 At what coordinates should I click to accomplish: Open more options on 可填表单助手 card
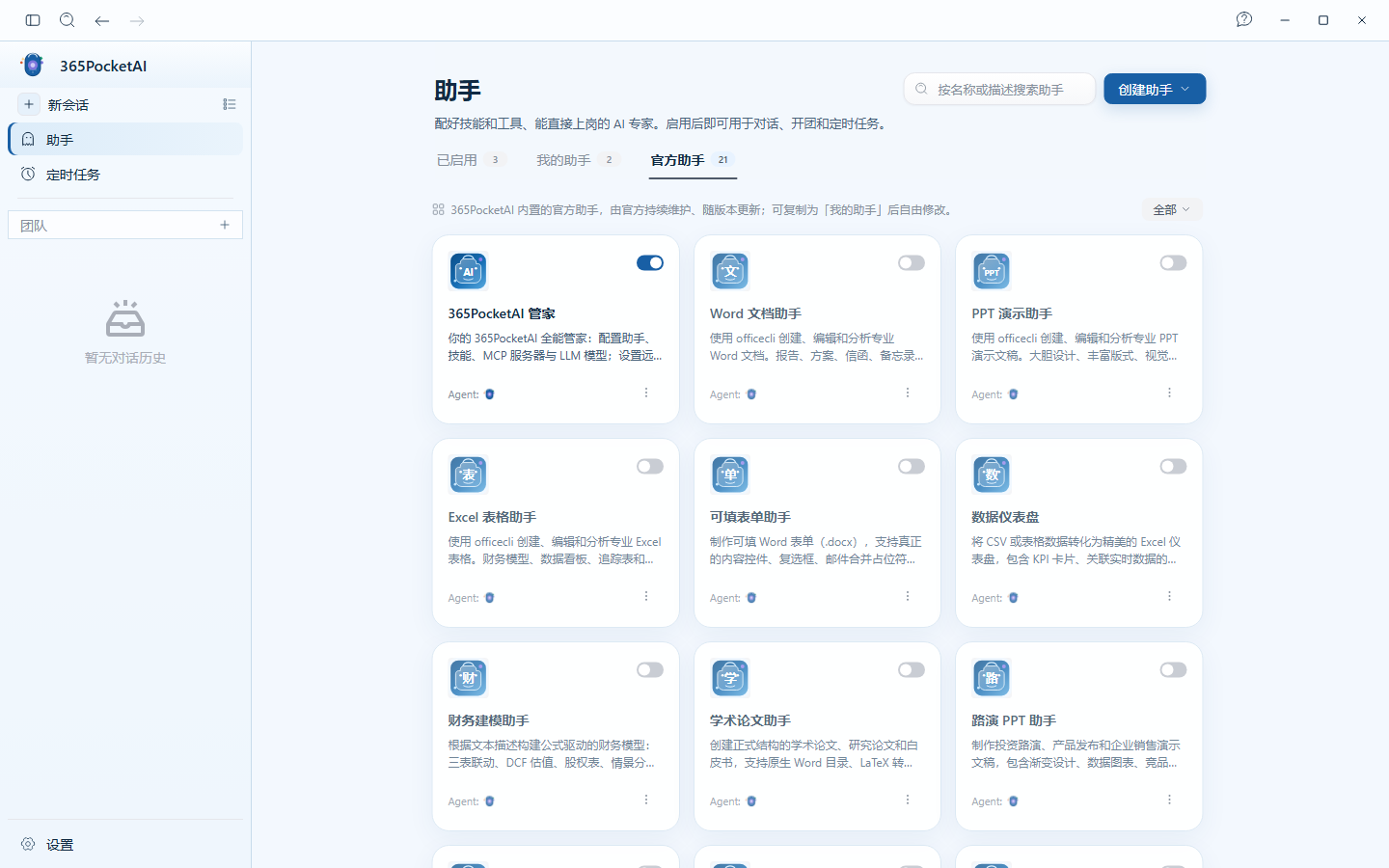[908, 596]
